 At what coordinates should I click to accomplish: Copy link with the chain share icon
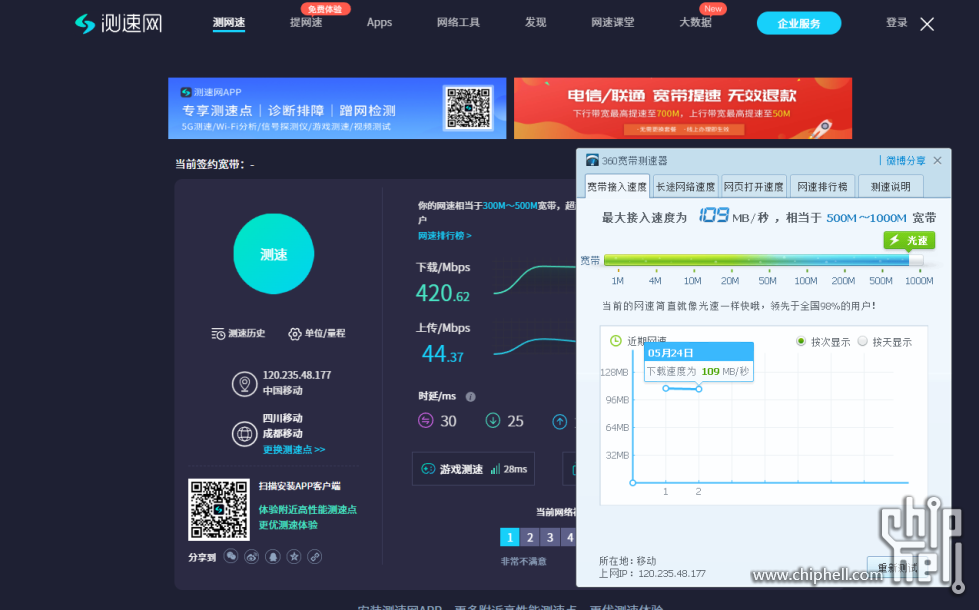pos(315,556)
